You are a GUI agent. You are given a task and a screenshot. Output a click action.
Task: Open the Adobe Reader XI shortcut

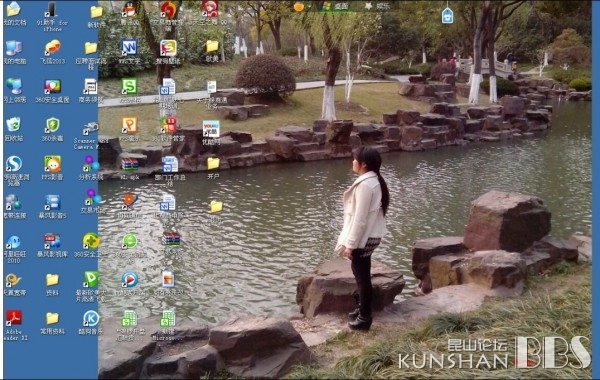pos(14,318)
